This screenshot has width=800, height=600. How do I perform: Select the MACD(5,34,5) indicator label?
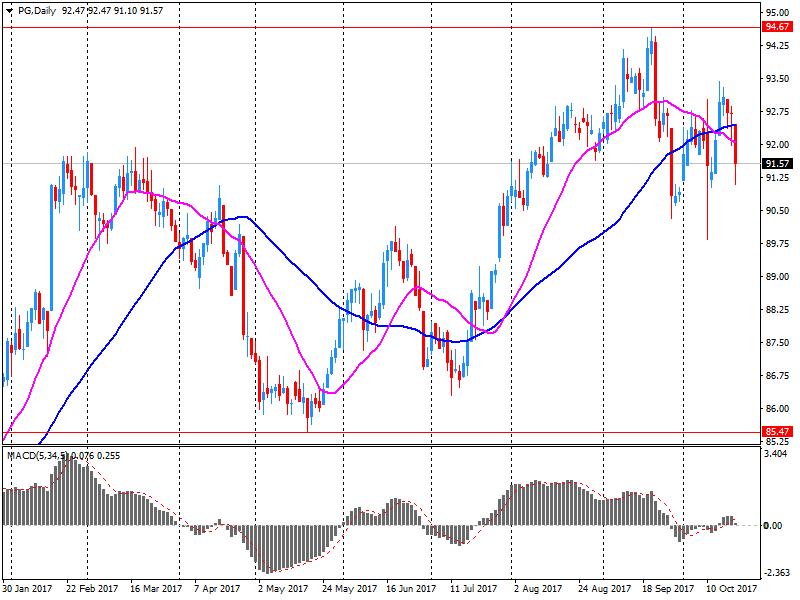click(37, 456)
